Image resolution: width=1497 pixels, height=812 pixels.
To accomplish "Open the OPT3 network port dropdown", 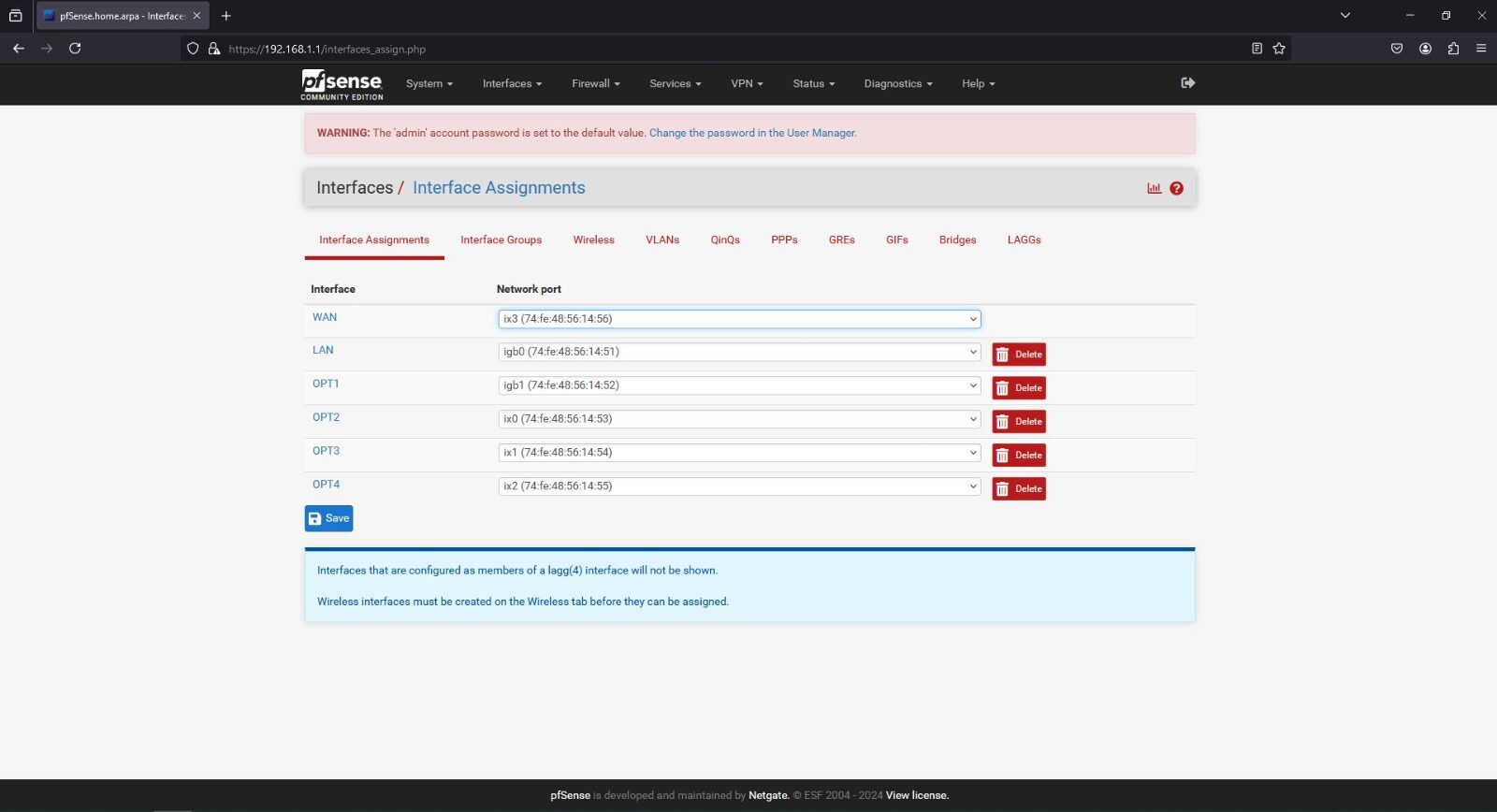I will pyautogui.click(x=739, y=453).
